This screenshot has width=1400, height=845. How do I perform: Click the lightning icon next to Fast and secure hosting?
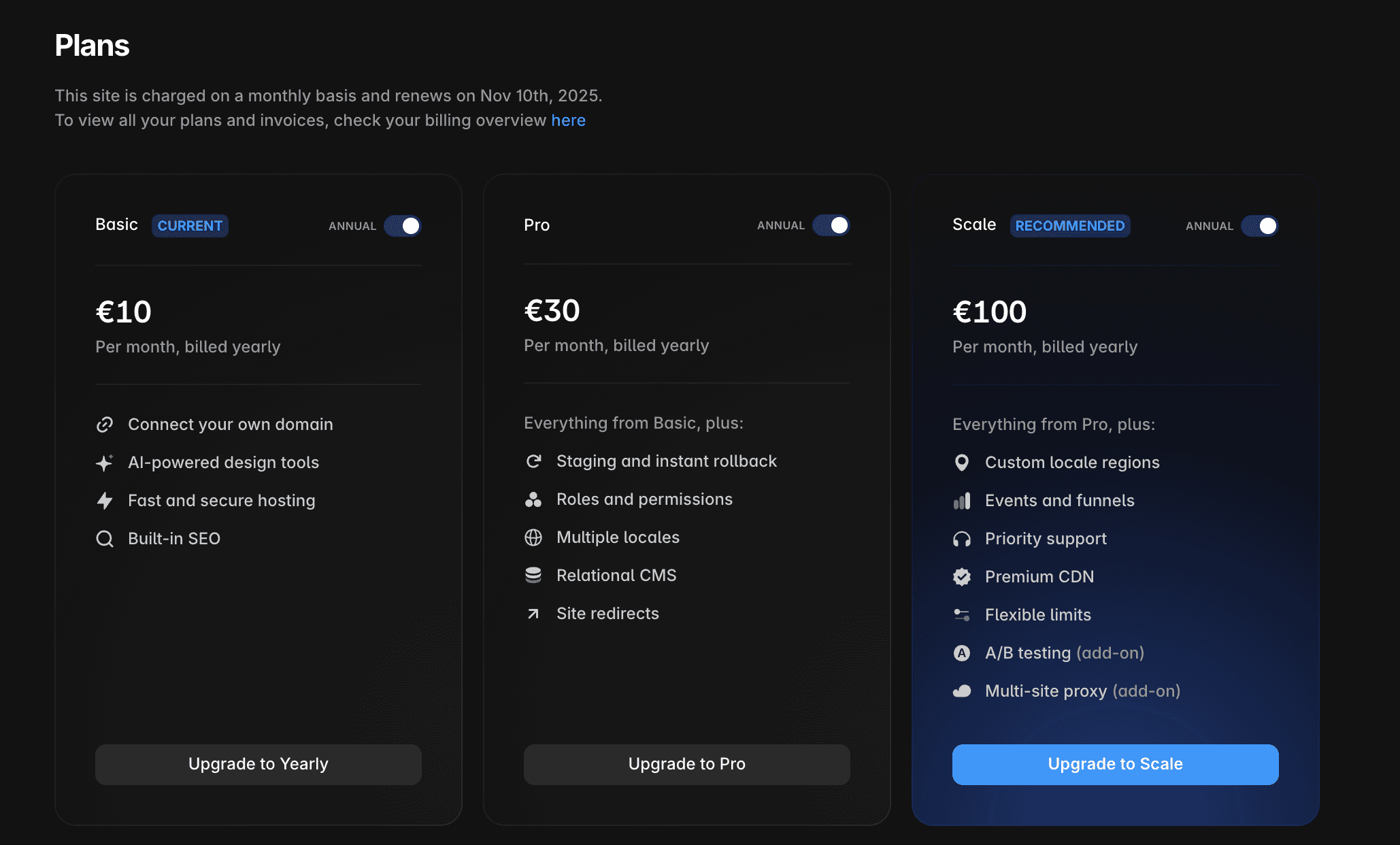pyautogui.click(x=105, y=500)
